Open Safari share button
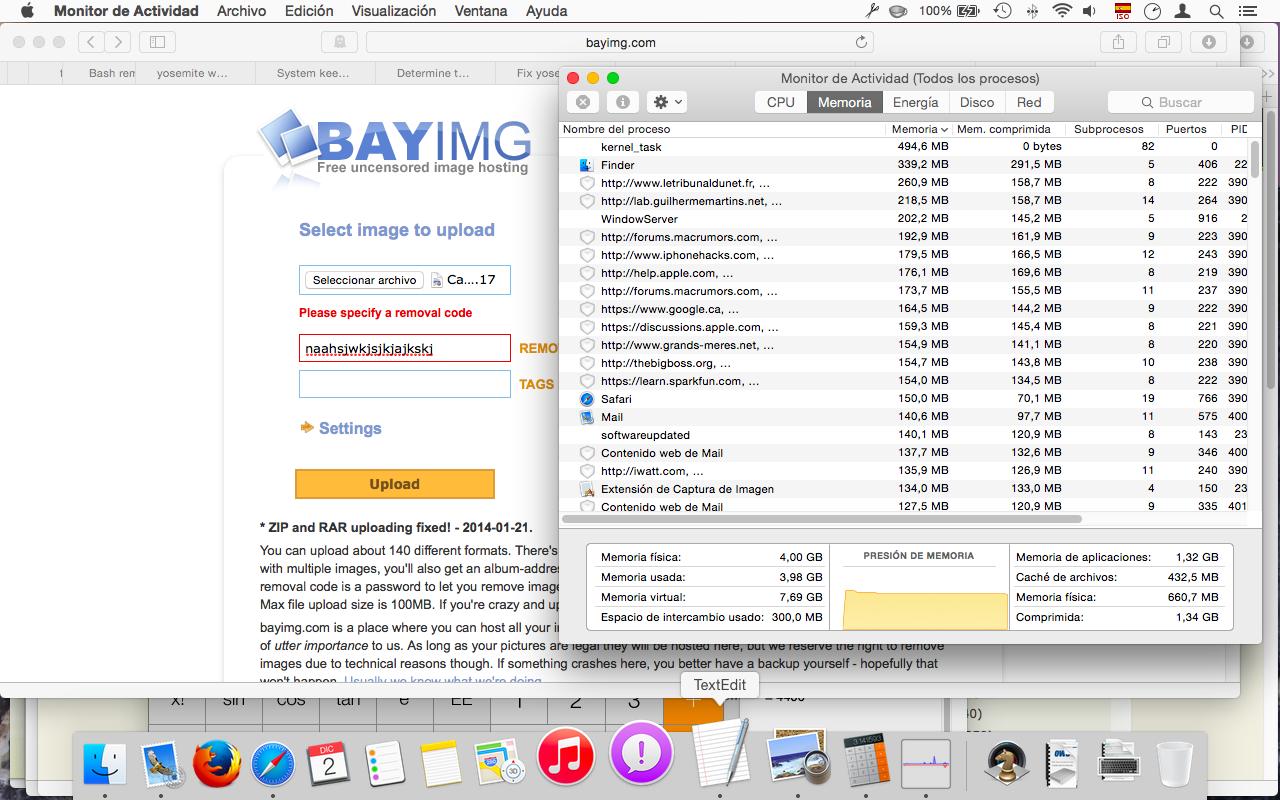This screenshot has height=800, width=1280. coord(1119,42)
